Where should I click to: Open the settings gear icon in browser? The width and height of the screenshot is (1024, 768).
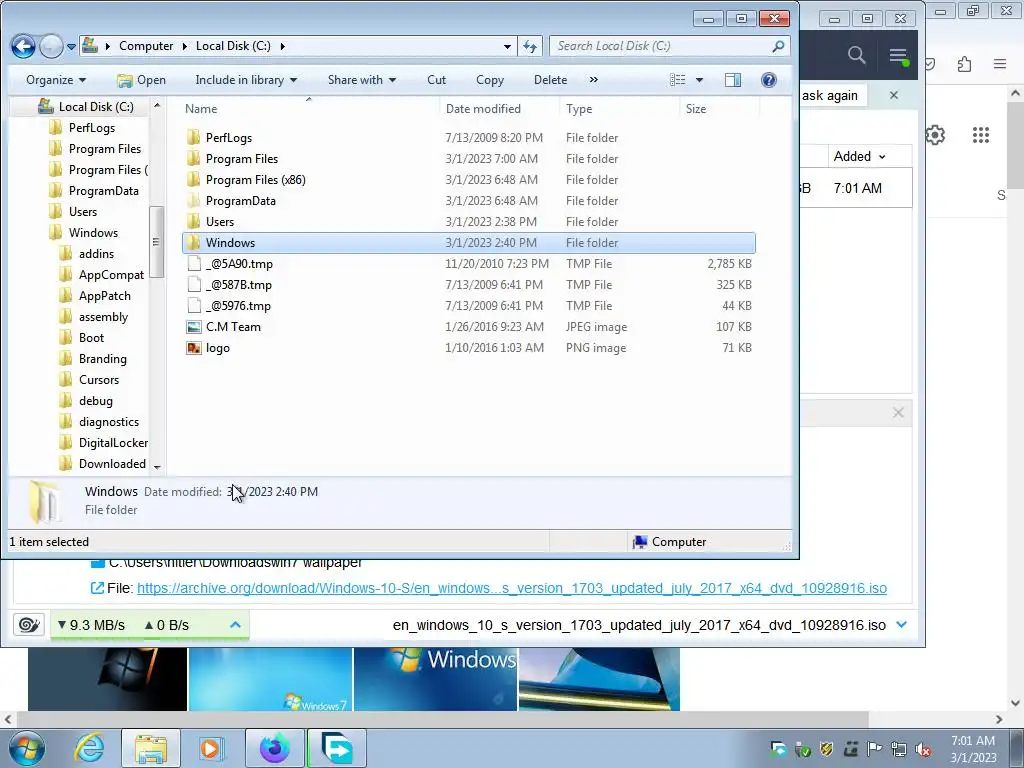point(935,135)
